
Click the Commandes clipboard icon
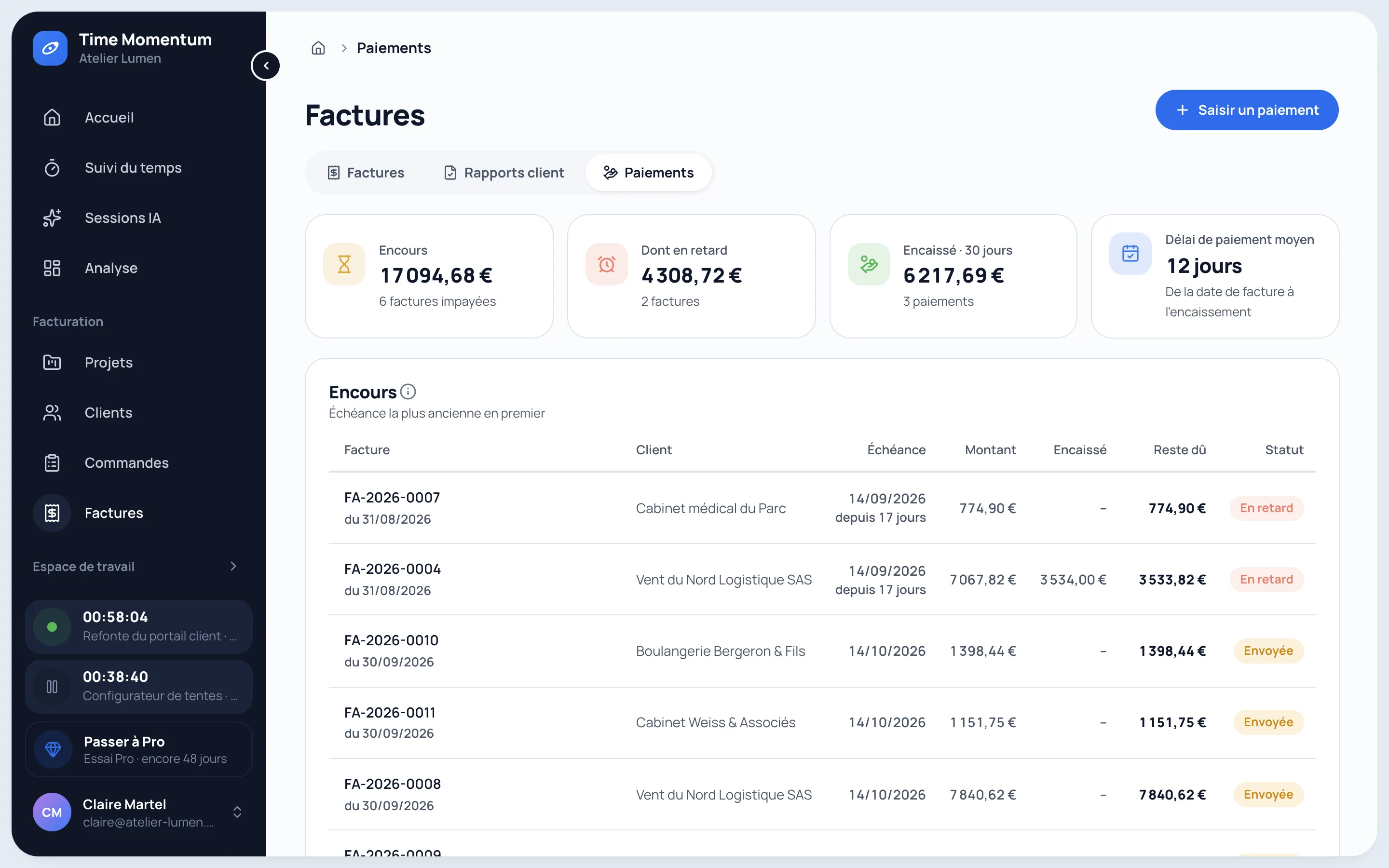click(52, 463)
